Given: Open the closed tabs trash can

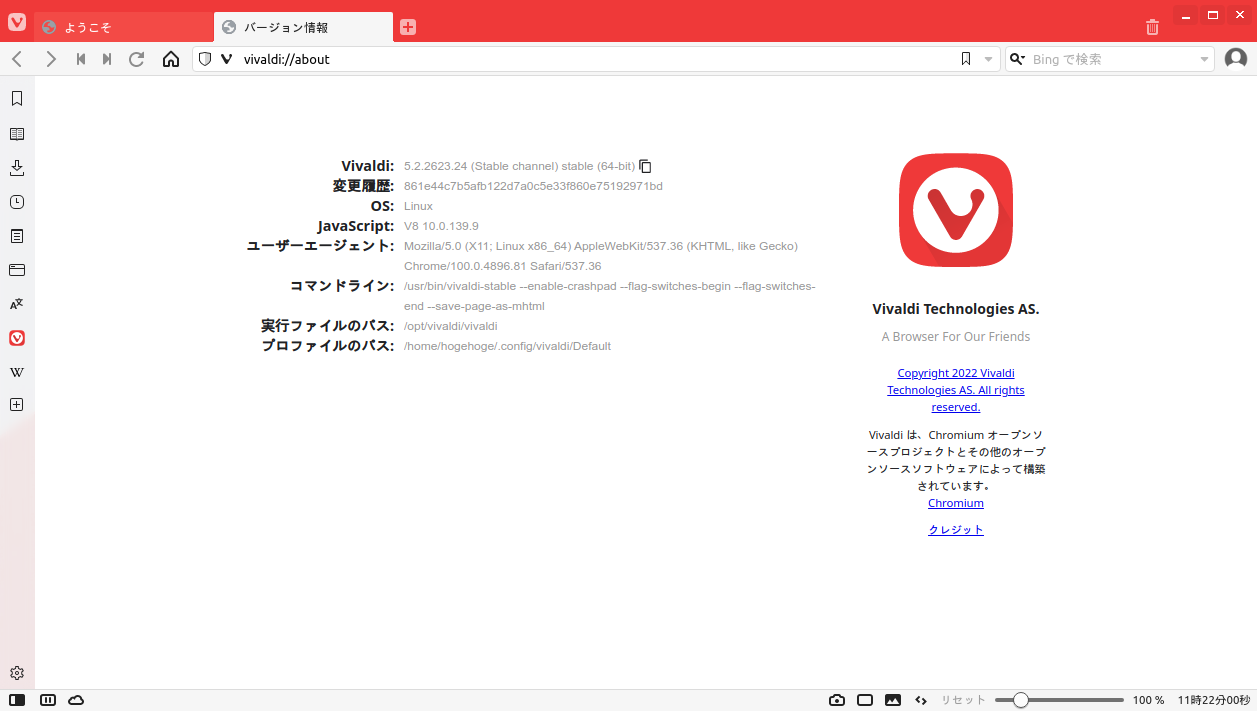Looking at the screenshot, I should pyautogui.click(x=1152, y=27).
